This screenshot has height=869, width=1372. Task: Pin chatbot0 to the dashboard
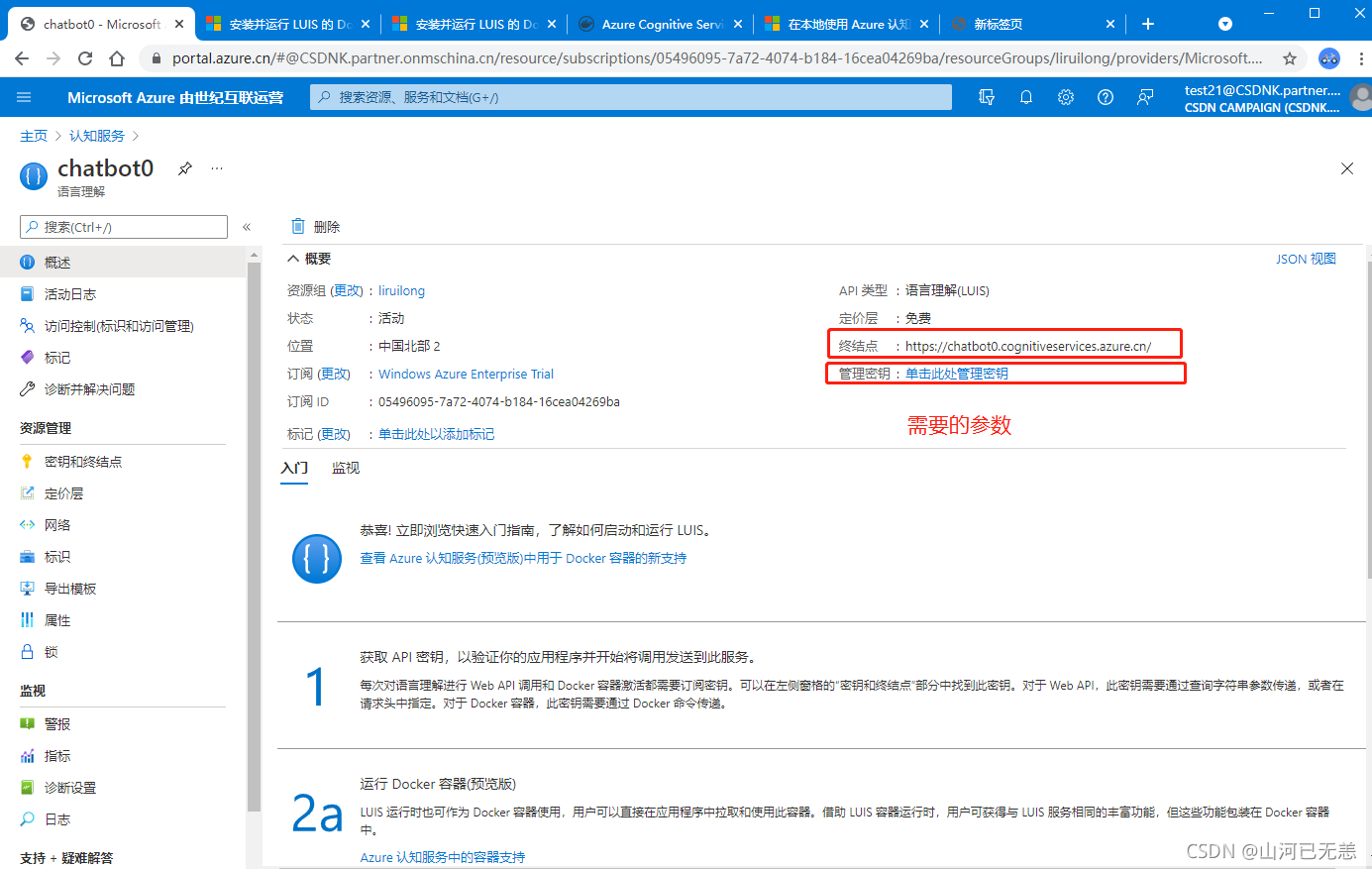(185, 168)
